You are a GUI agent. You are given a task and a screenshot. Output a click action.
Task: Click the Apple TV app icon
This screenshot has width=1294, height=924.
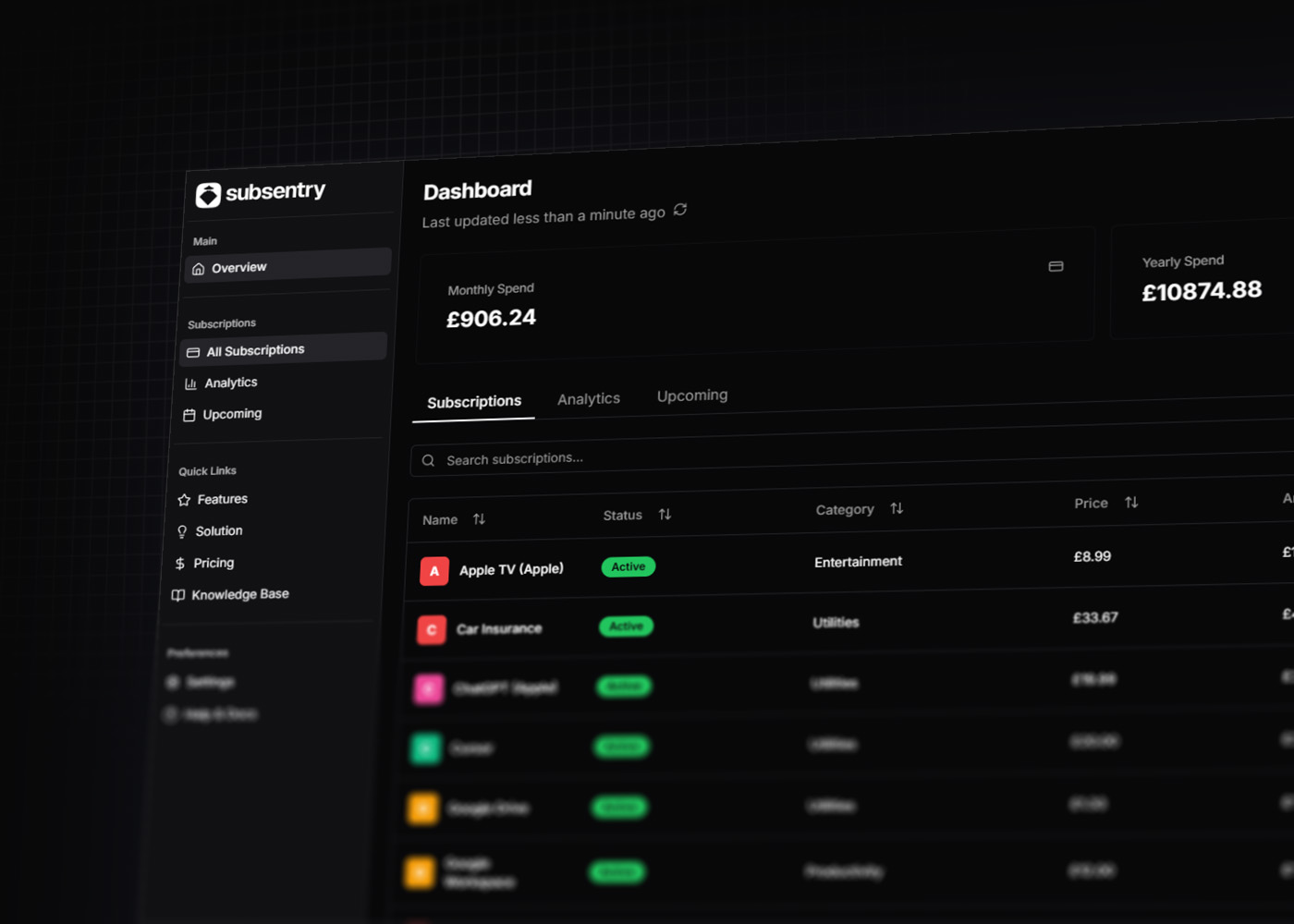(433, 571)
